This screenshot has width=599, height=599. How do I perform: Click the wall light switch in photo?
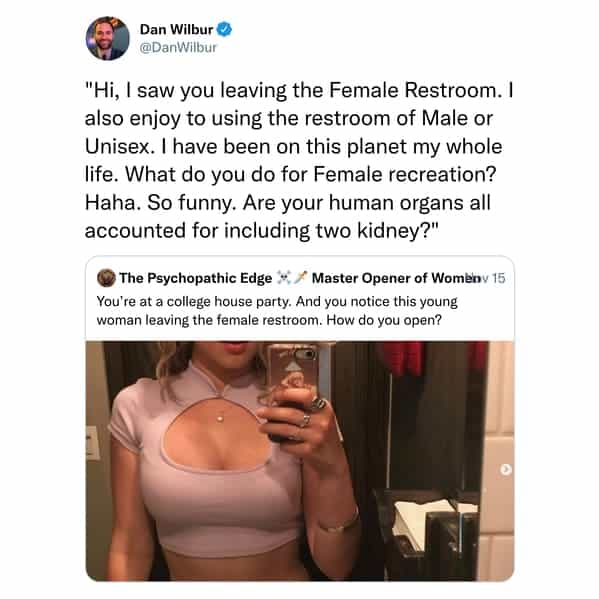[x=92, y=442]
